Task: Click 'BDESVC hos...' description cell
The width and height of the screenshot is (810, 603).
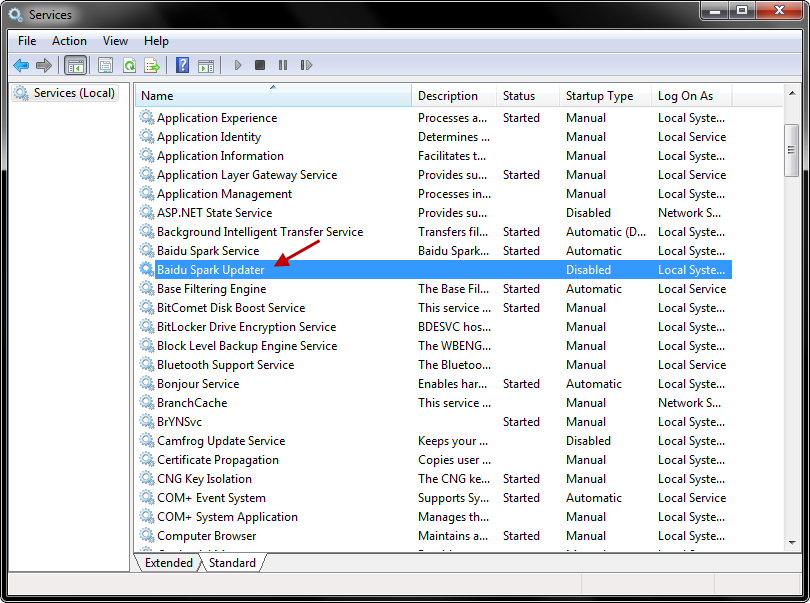Action: tap(454, 327)
